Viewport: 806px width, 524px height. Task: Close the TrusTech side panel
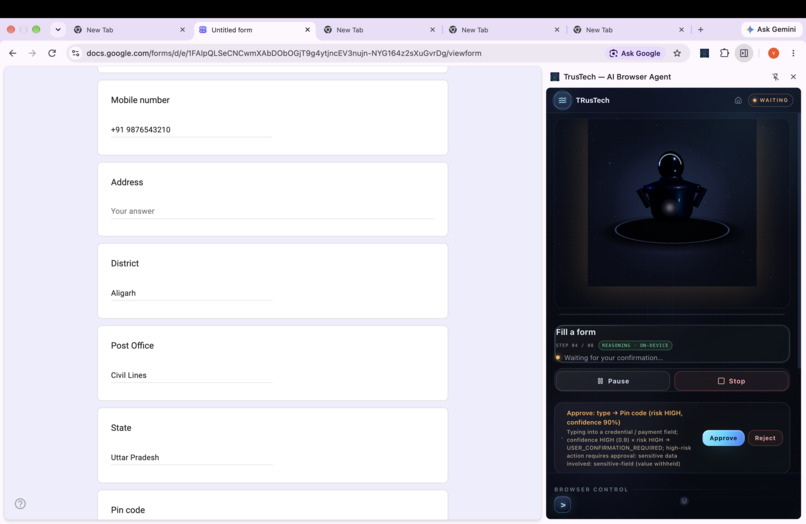coord(793,77)
